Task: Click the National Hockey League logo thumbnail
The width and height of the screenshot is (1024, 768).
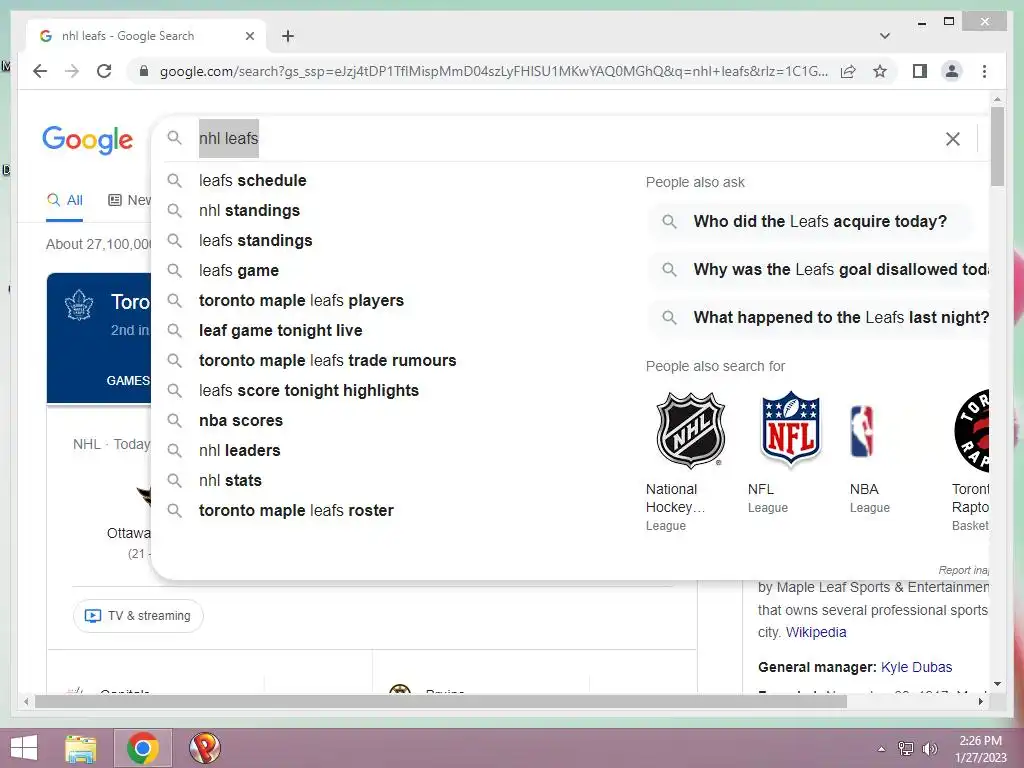Action: point(690,430)
